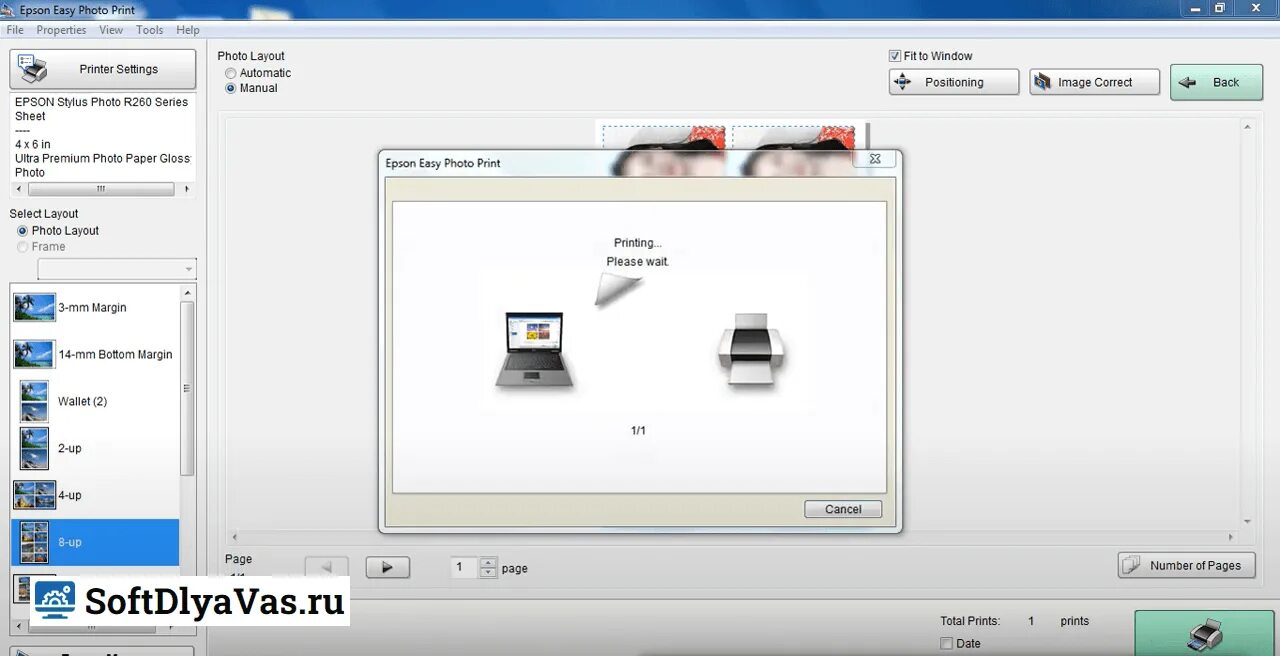Image resolution: width=1280 pixels, height=656 pixels.
Task: Select the 14-mm Bottom Margin layout thumbnail
Action: 34,354
